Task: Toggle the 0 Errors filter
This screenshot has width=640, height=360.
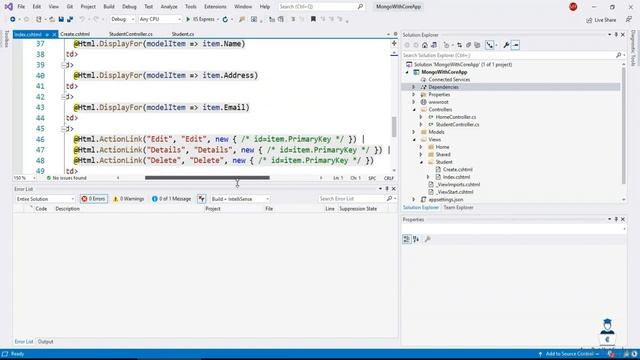Action: tap(94, 199)
